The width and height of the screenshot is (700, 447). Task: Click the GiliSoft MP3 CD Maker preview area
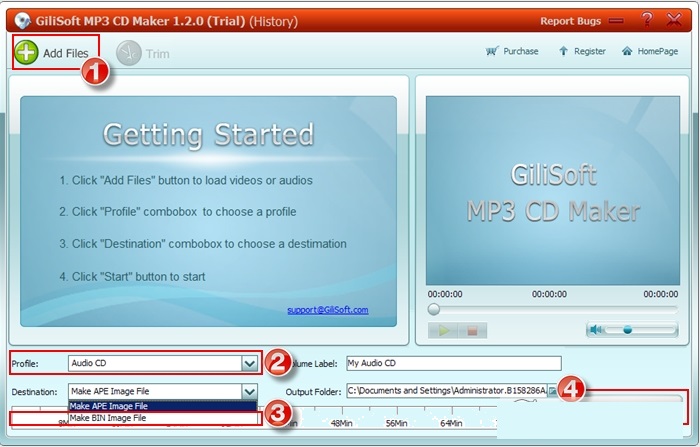(553, 190)
